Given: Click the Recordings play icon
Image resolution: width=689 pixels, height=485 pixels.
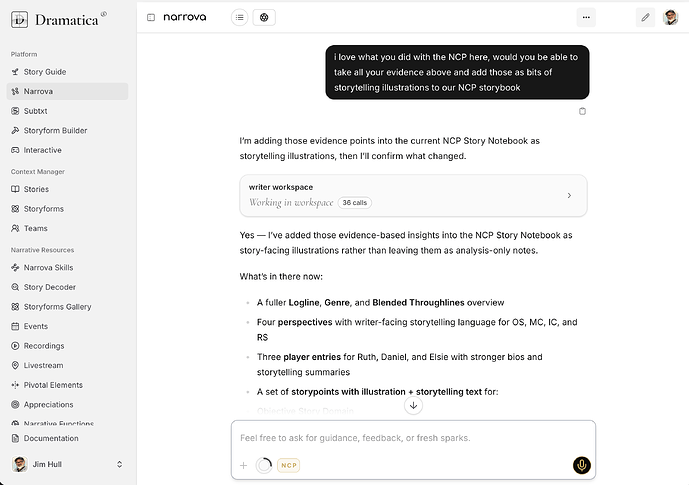Looking at the screenshot, I should point(15,346).
